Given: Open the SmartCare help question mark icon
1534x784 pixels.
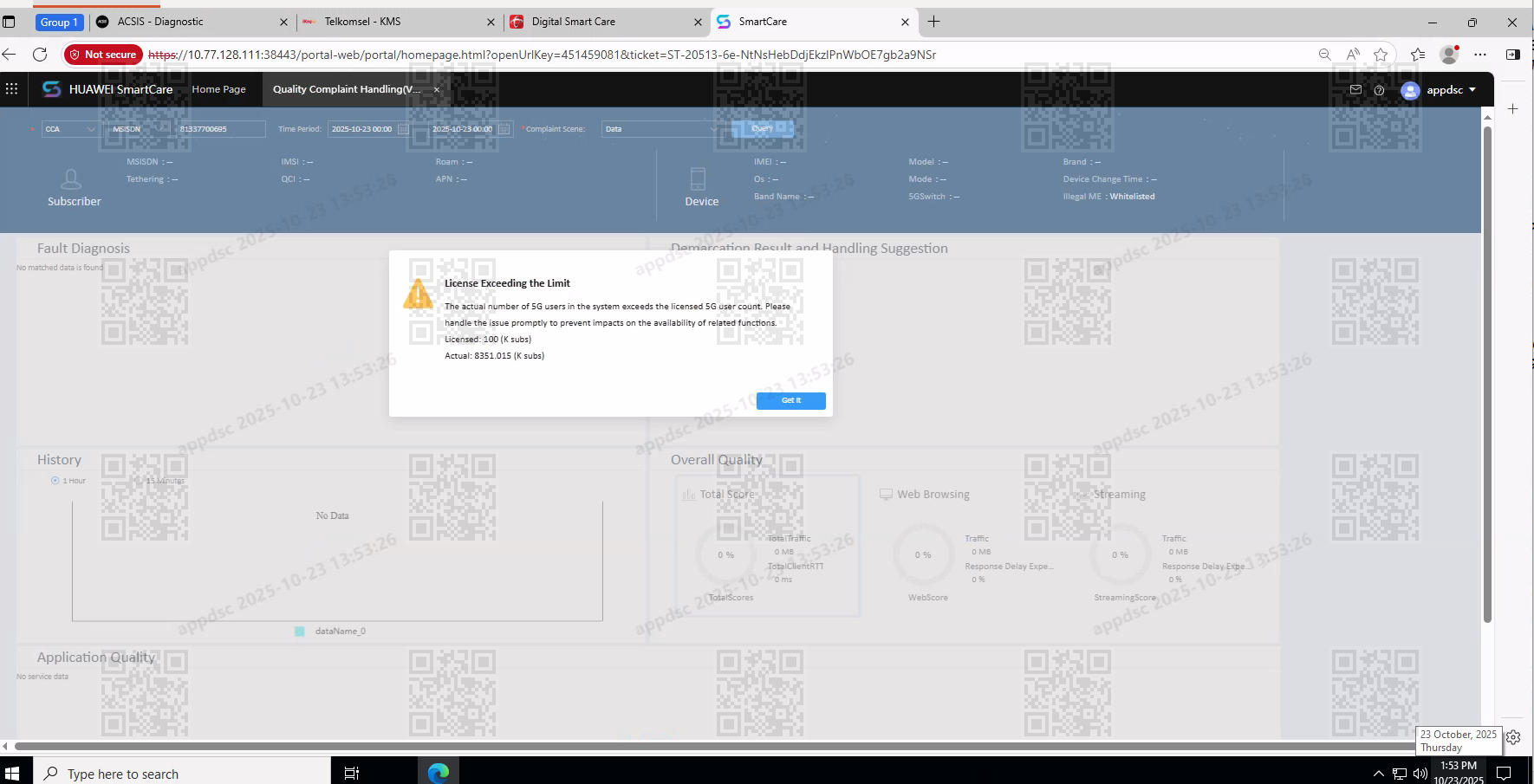Looking at the screenshot, I should (1379, 90).
